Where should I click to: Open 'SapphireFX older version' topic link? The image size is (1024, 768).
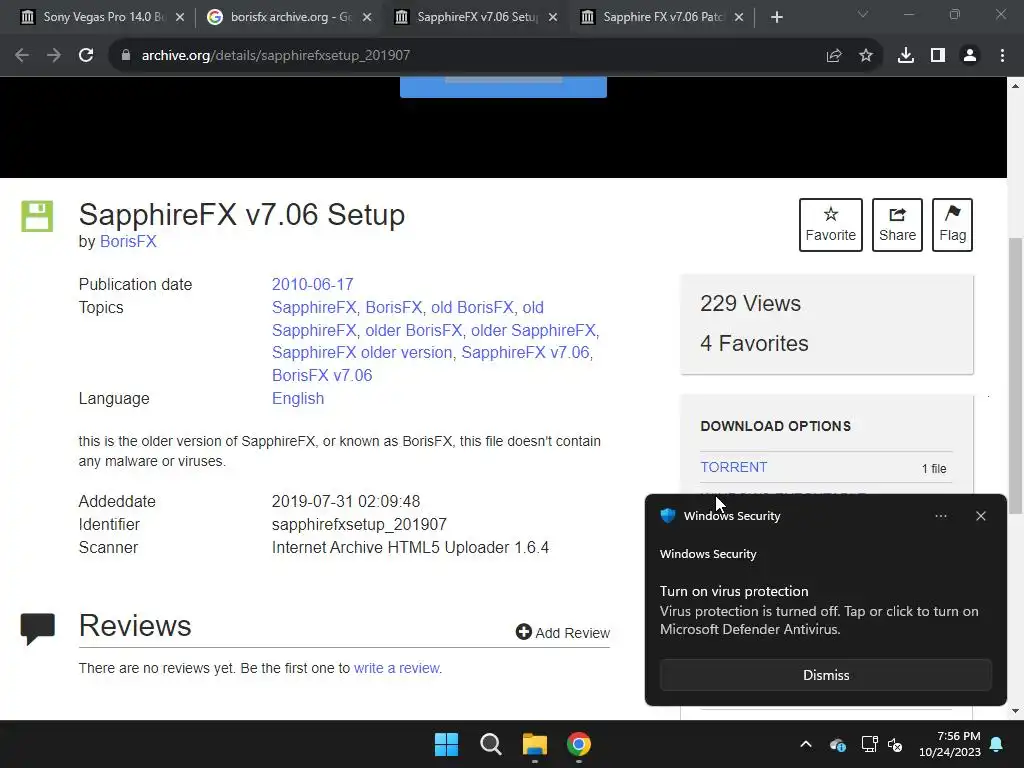[362, 353]
